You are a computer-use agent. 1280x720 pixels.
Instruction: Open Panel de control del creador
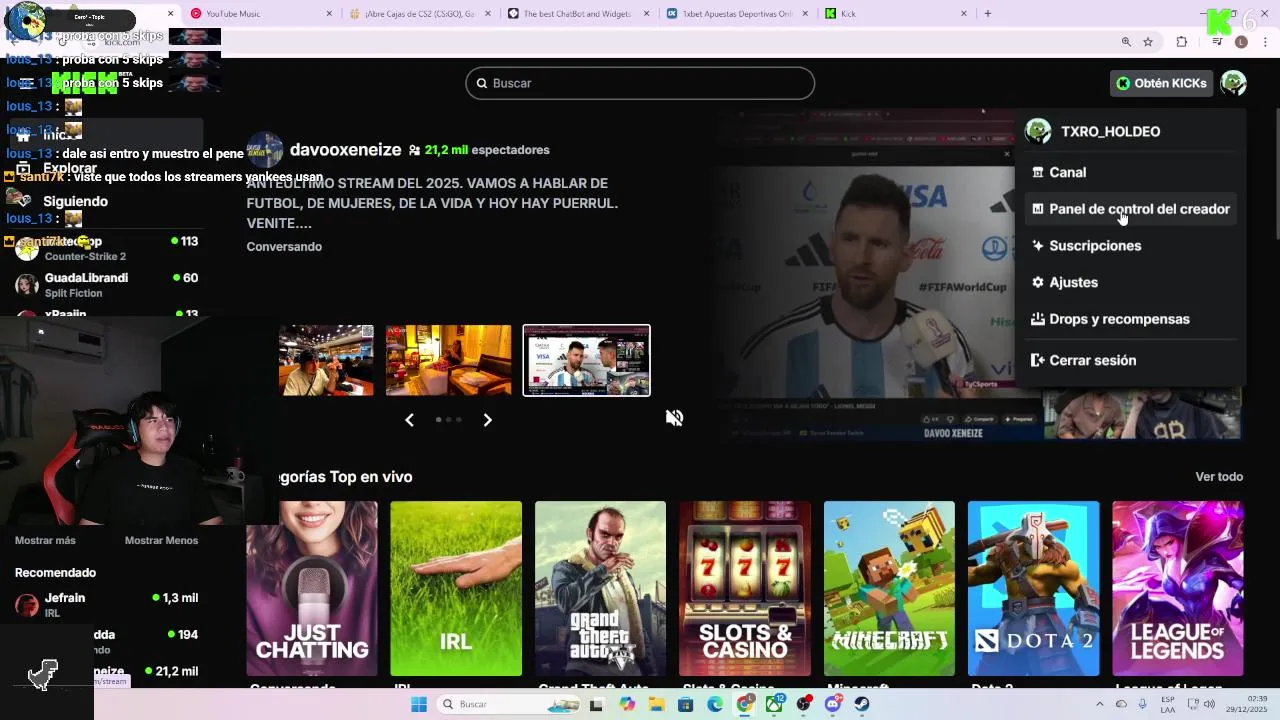1130,209
